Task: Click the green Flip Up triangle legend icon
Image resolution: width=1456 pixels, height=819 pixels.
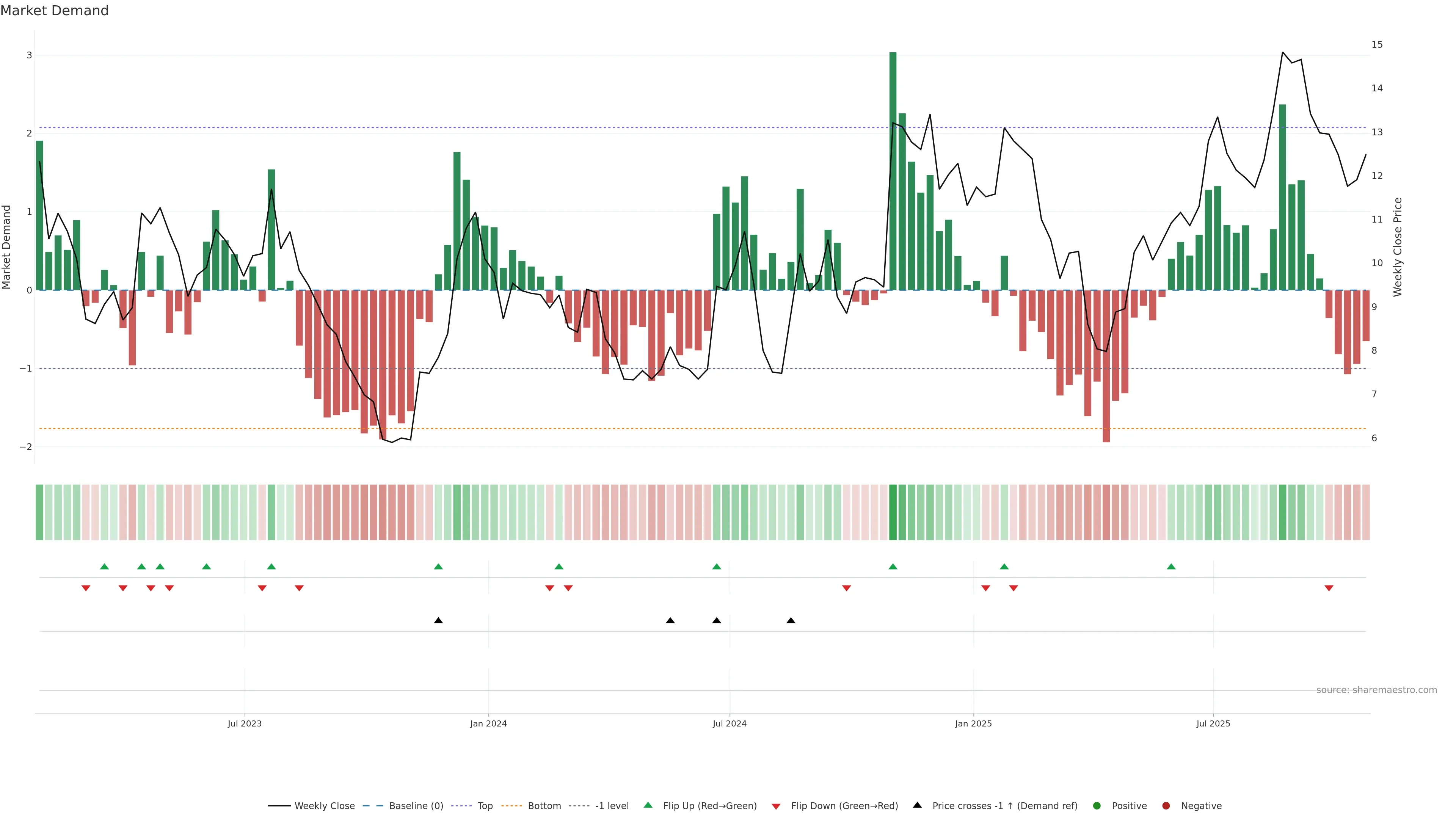Action: point(648,805)
